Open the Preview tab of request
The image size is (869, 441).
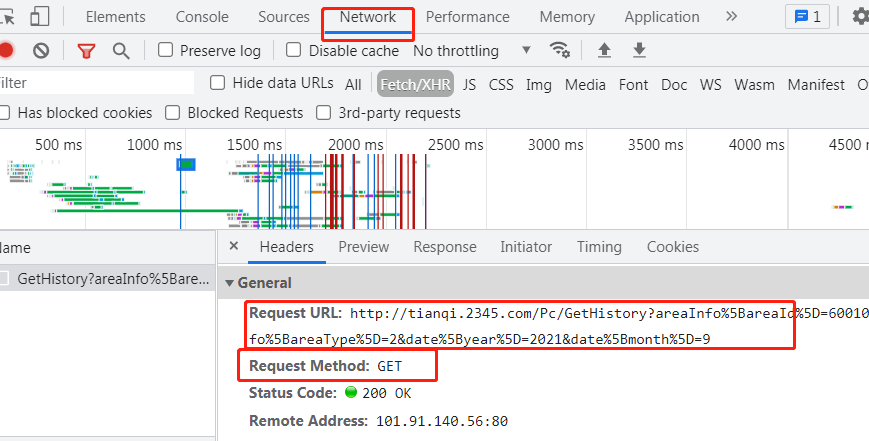pyautogui.click(x=363, y=247)
